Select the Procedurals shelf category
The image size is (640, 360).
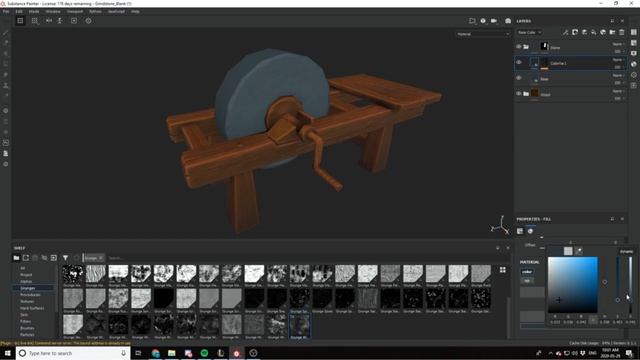tap(30, 295)
